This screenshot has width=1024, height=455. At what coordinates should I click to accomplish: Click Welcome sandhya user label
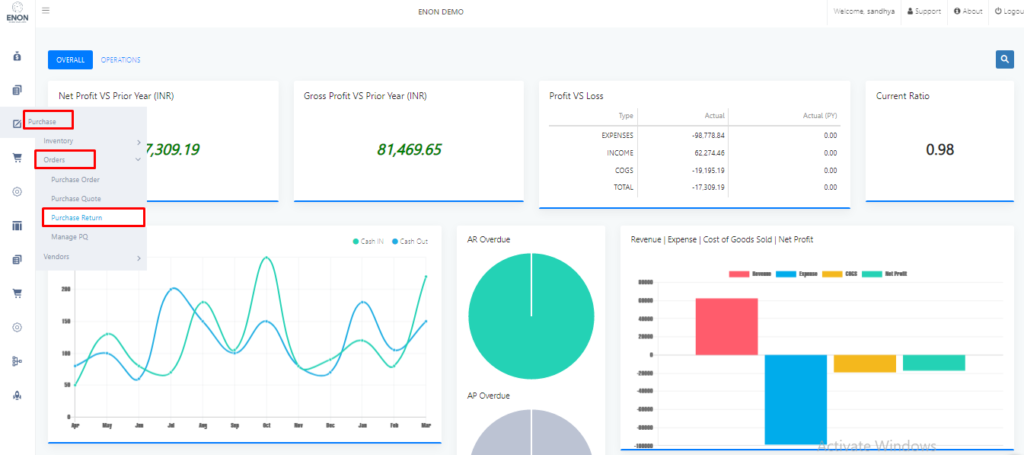click(x=865, y=12)
